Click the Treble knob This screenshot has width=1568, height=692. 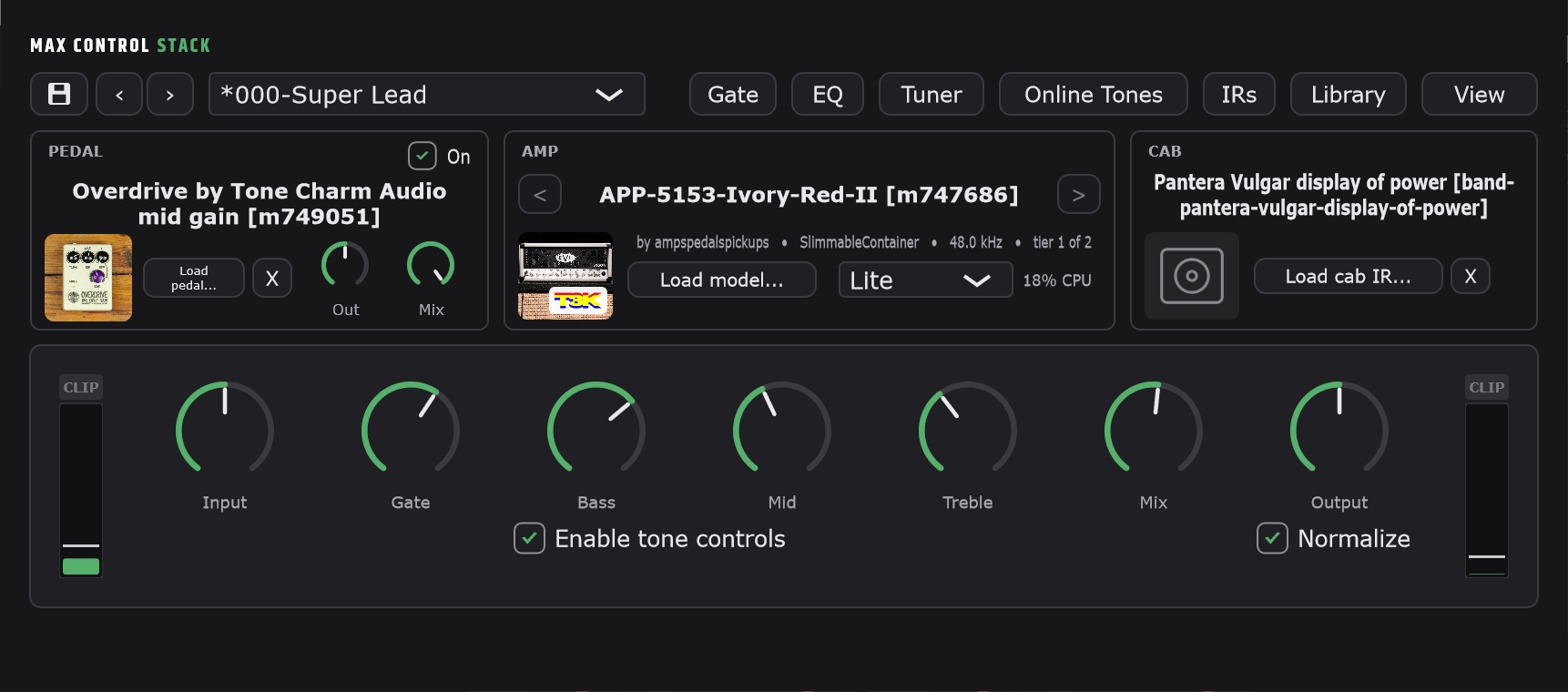(x=968, y=429)
